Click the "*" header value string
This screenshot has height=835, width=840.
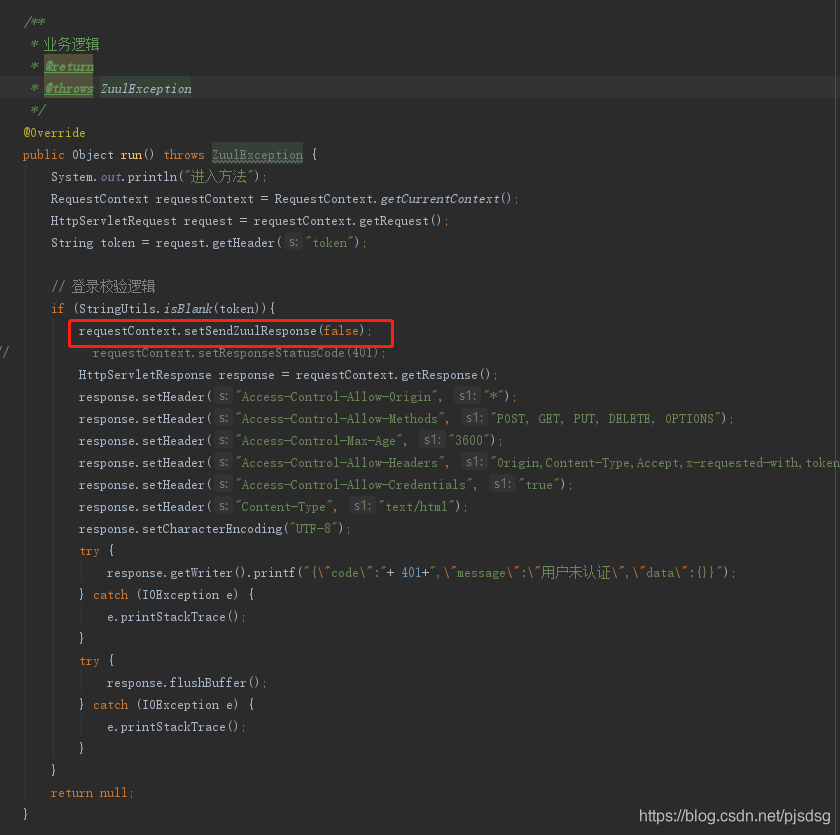(x=493, y=397)
